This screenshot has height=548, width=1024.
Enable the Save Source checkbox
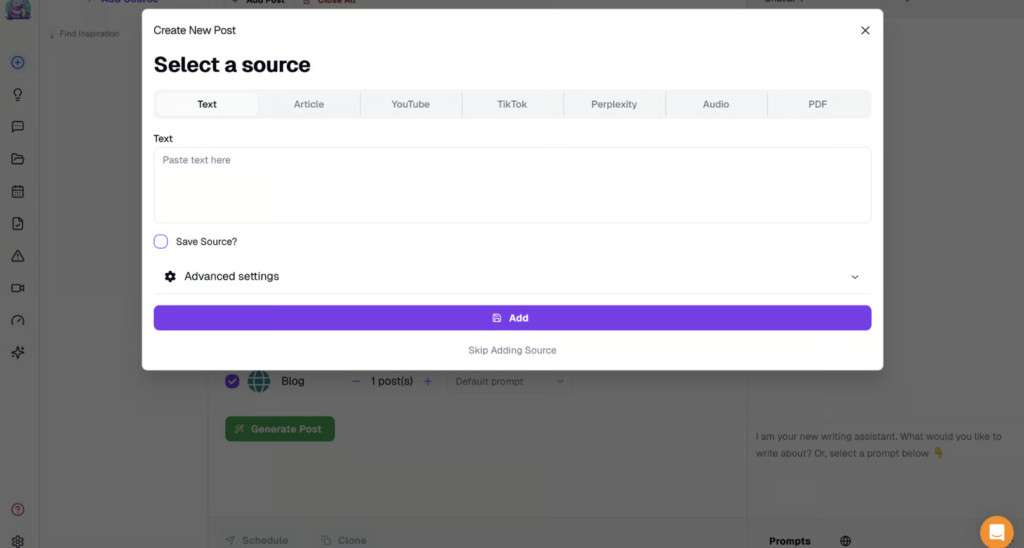click(161, 242)
